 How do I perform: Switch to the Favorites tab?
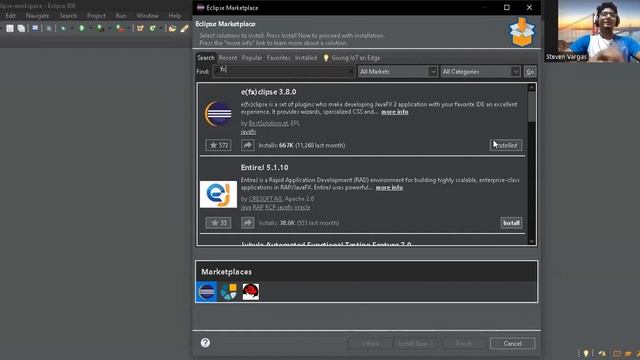278,58
